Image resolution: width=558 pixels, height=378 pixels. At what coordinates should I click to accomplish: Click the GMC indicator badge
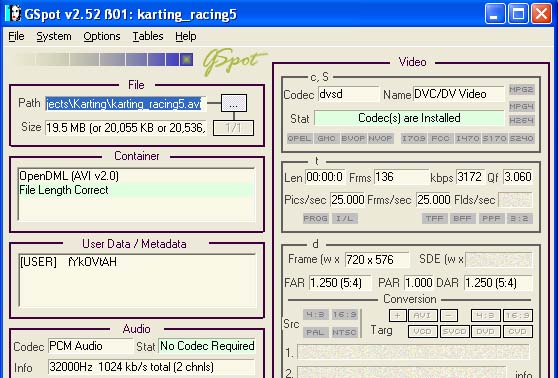(x=326, y=138)
